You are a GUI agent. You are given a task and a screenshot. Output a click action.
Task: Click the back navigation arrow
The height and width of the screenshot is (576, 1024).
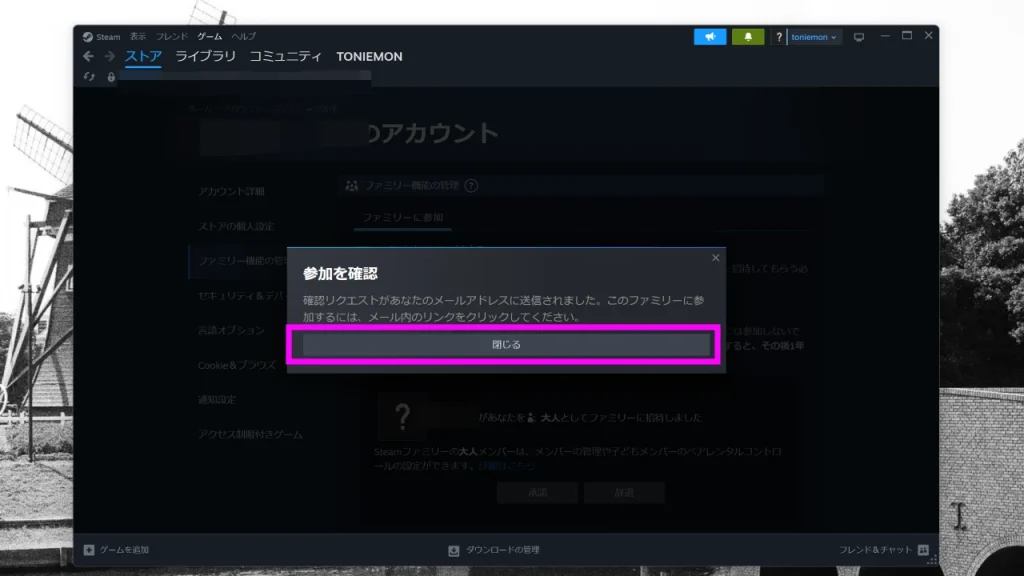pos(88,56)
